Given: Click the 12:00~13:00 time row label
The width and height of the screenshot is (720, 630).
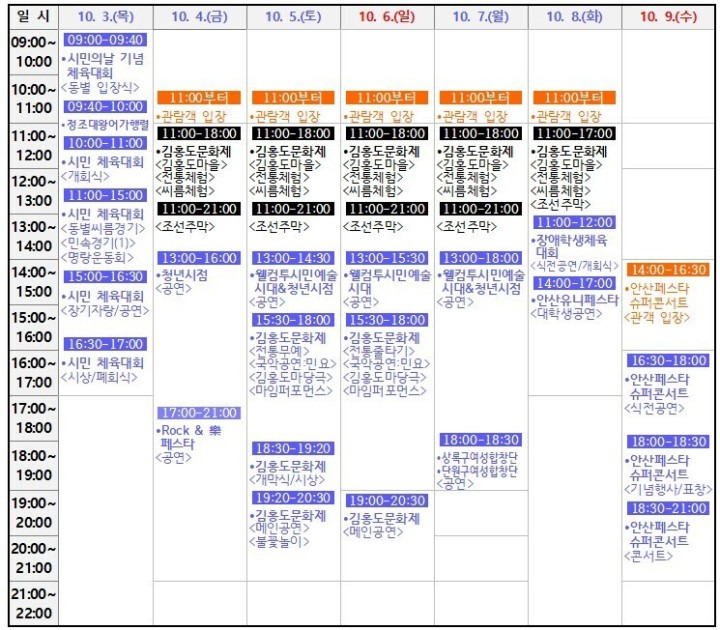Looking at the screenshot, I should 33,191.
